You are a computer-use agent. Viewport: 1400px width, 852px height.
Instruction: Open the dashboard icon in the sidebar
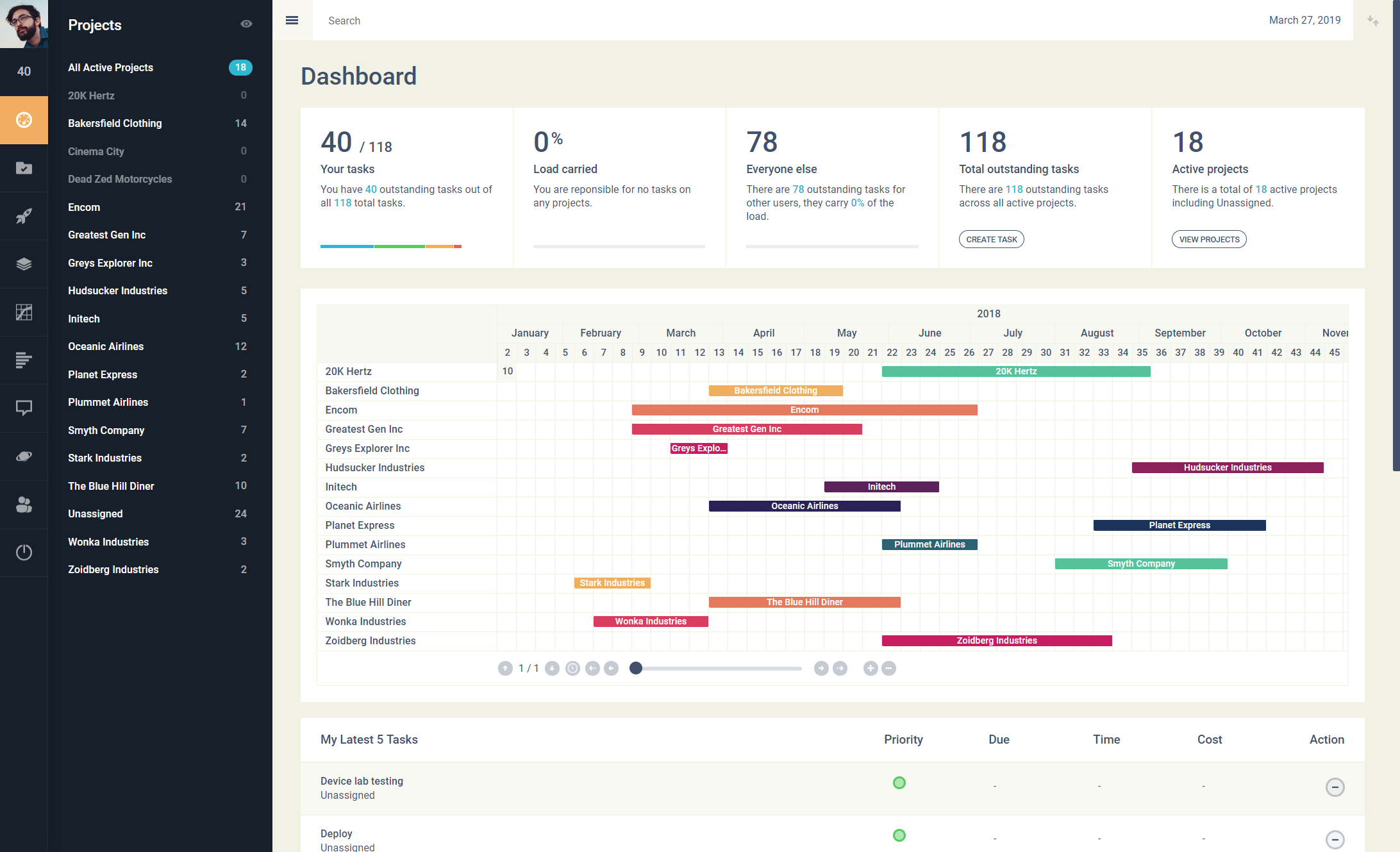click(x=24, y=120)
